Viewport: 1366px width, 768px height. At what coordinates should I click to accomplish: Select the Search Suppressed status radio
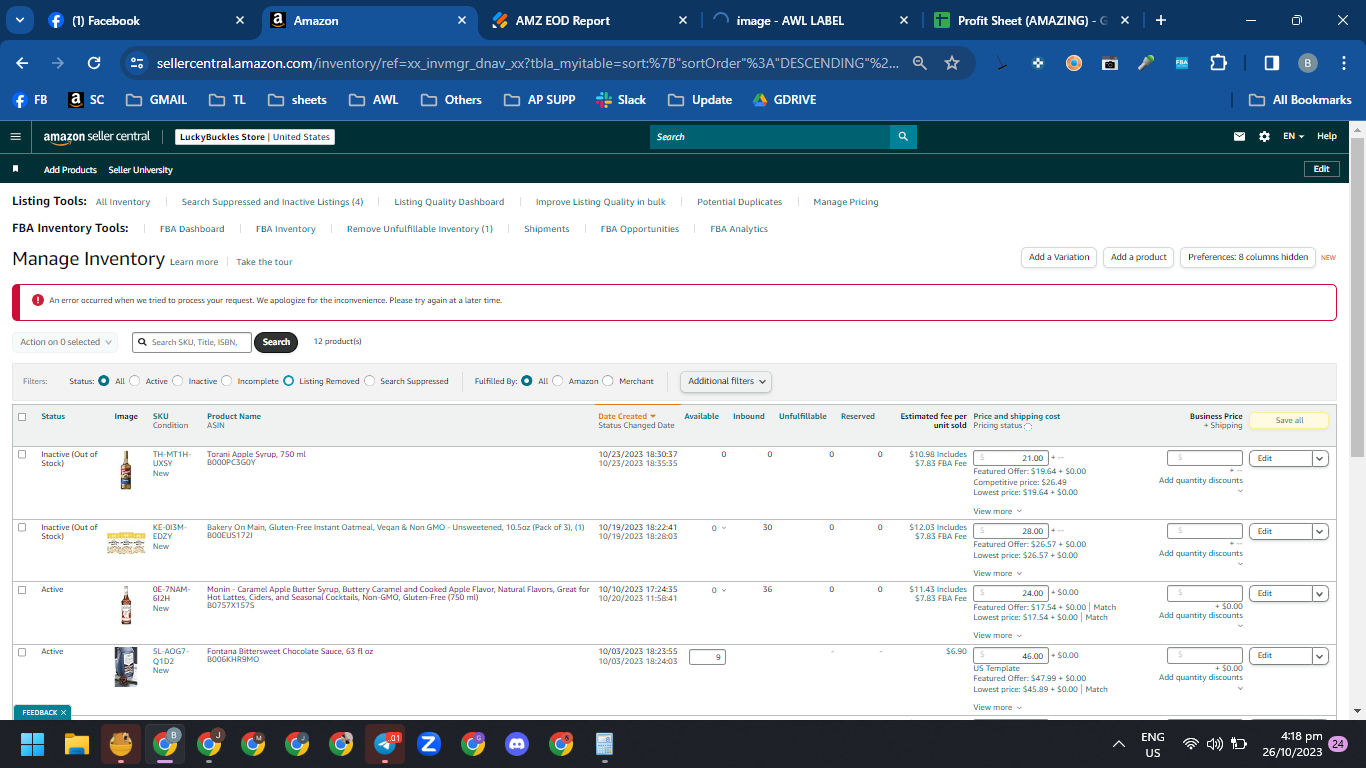pos(370,381)
